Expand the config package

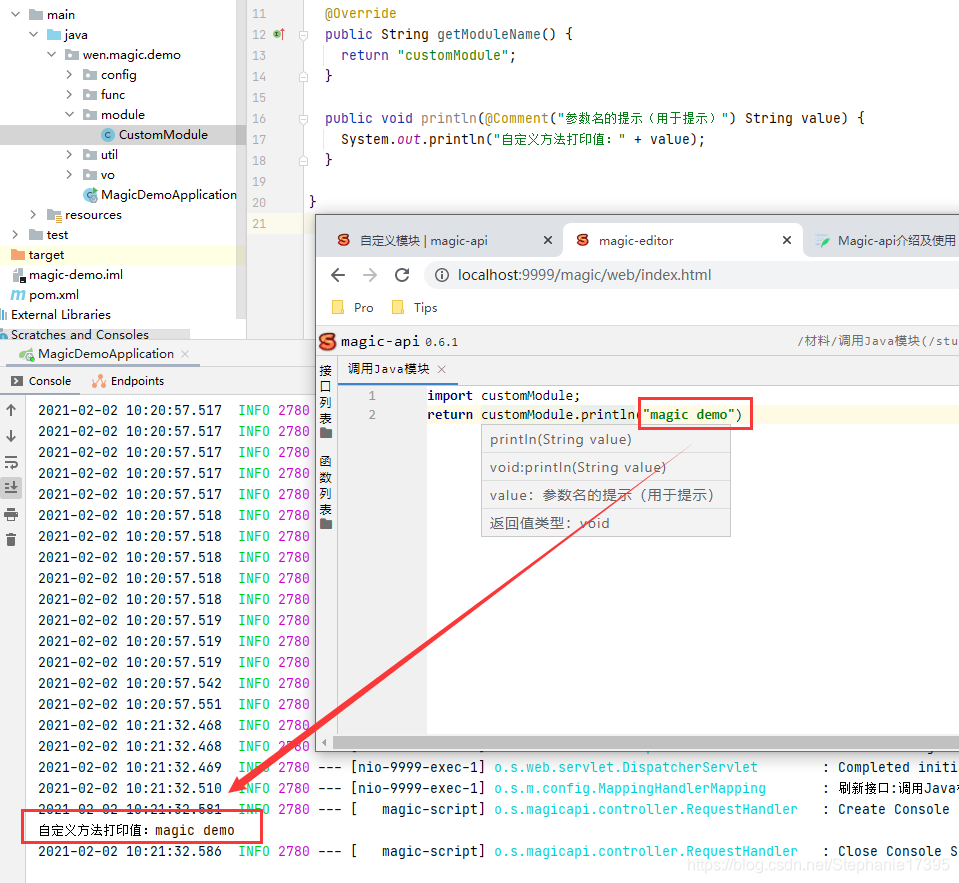(x=69, y=75)
